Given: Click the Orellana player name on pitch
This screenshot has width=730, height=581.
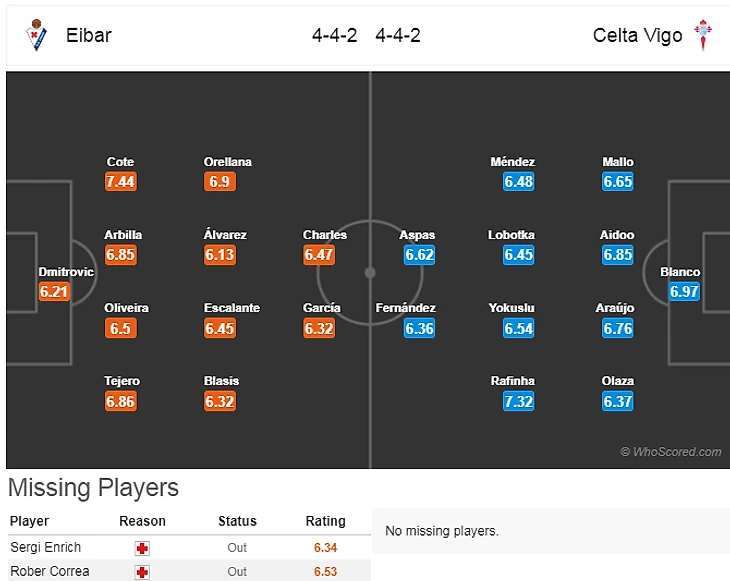Looking at the screenshot, I should pos(228,162).
